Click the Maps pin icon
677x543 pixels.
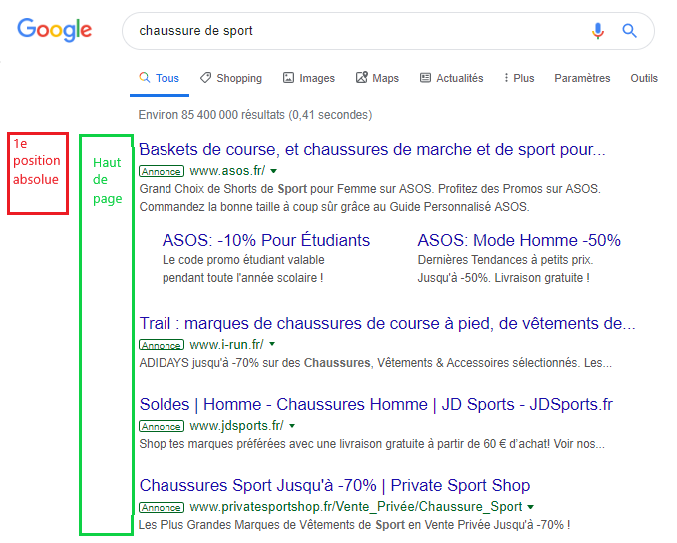[361, 77]
